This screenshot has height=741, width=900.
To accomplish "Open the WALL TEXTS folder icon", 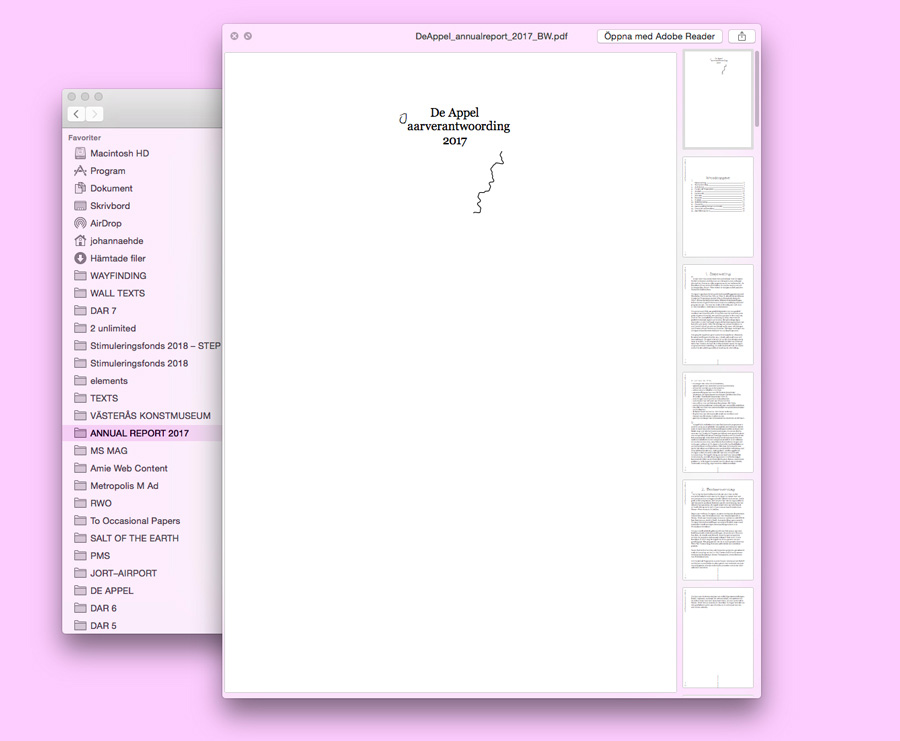I will click(80, 293).
